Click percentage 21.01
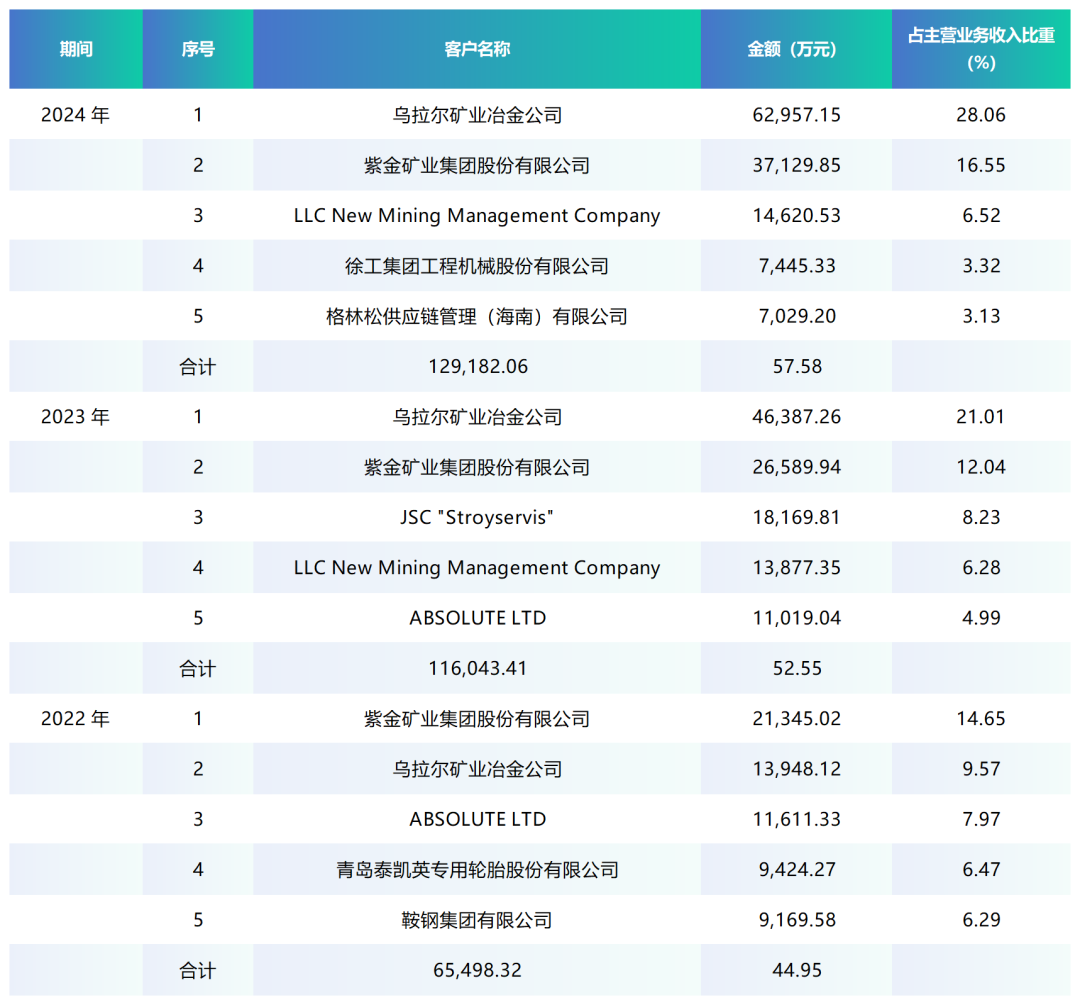 [981, 417]
